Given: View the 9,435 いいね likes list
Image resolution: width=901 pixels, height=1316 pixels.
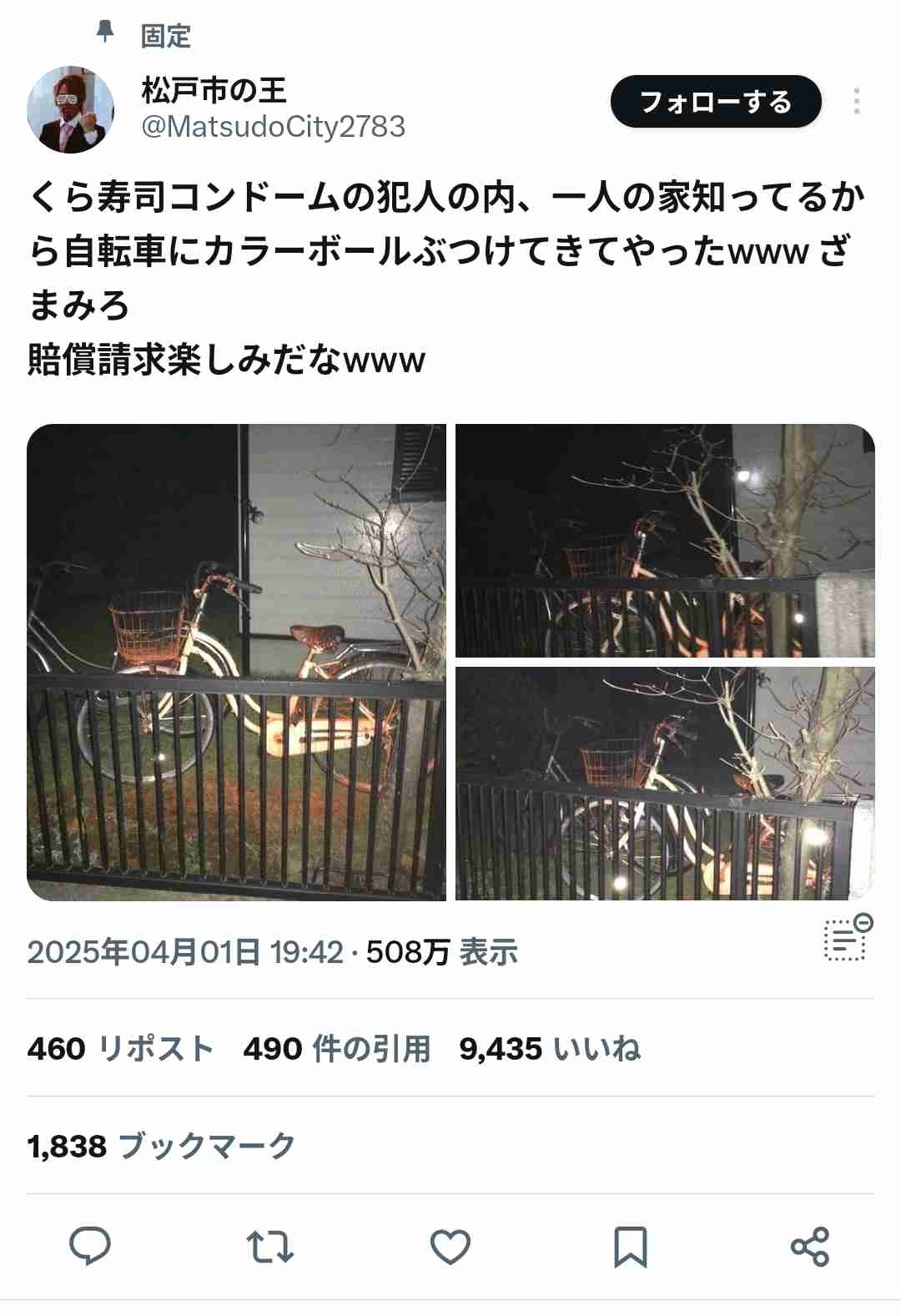Looking at the screenshot, I should pos(550,1048).
